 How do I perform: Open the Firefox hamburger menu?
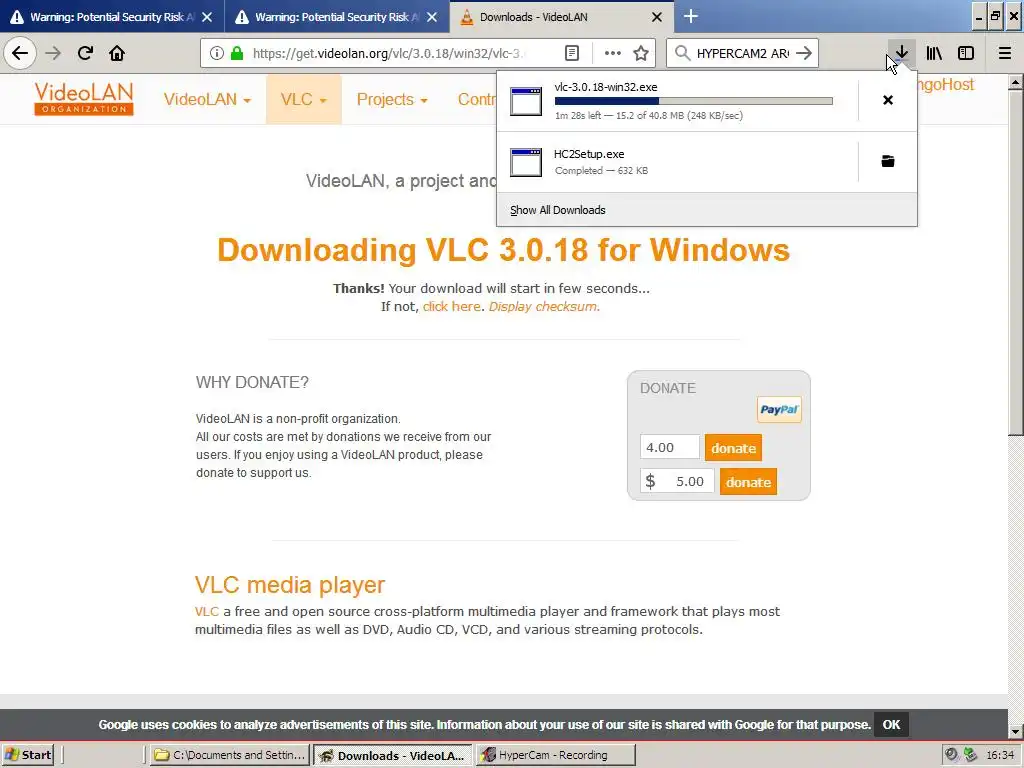tap(1004, 53)
